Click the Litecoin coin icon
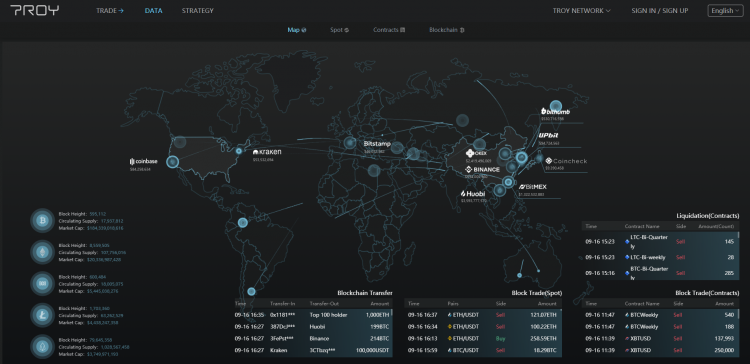Image resolution: width=750 pixels, height=364 pixels. pos(43,315)
